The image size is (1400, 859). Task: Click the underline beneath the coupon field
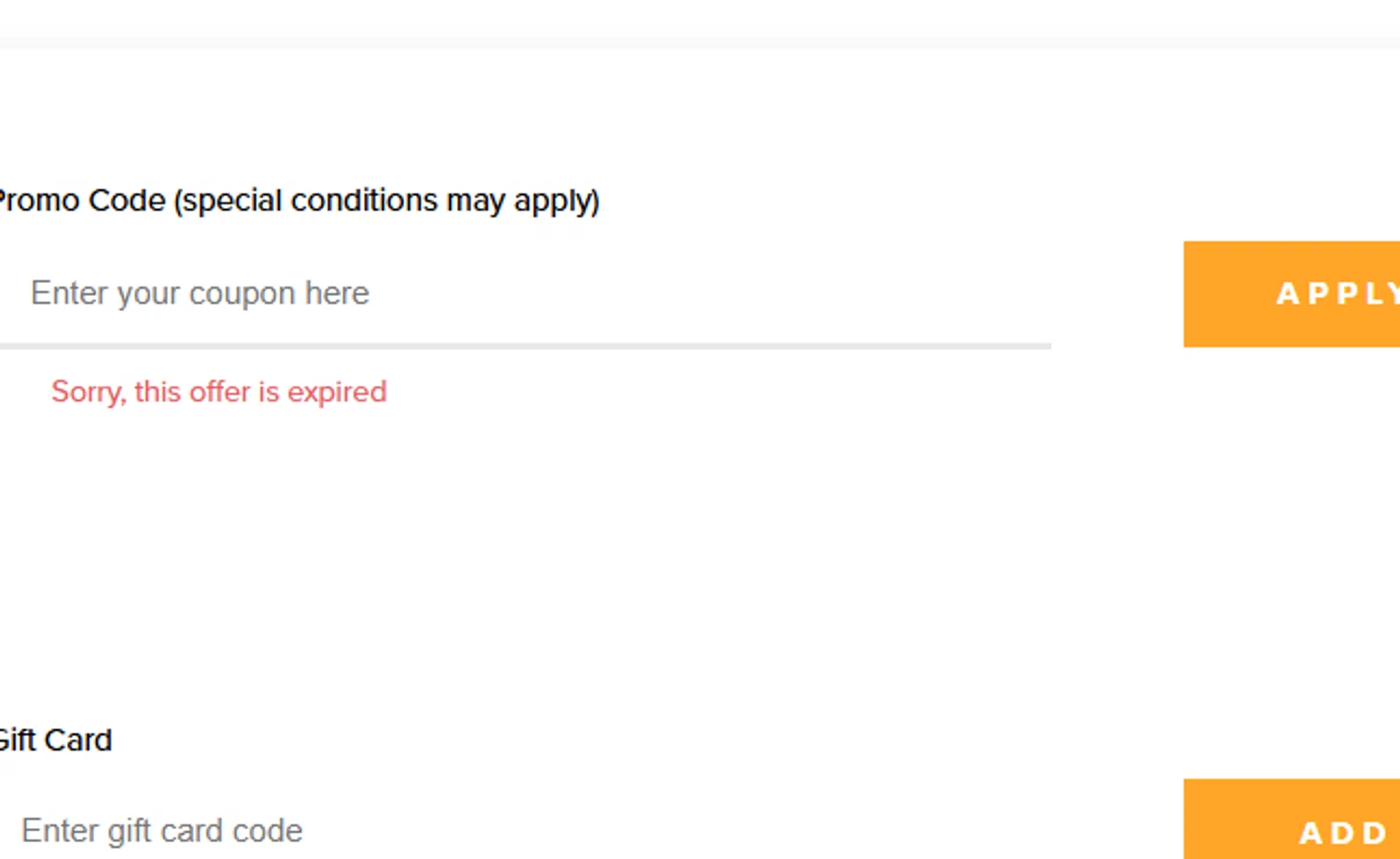tap(523, 346)
